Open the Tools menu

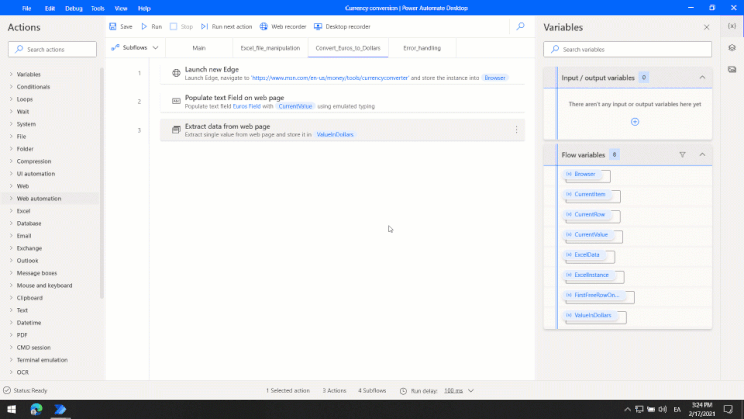(98, 8)
